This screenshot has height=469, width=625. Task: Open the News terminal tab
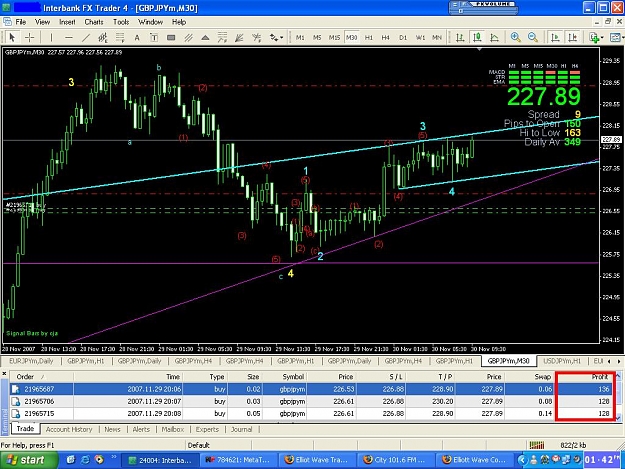pyautogui.click(x=112, y=429)
